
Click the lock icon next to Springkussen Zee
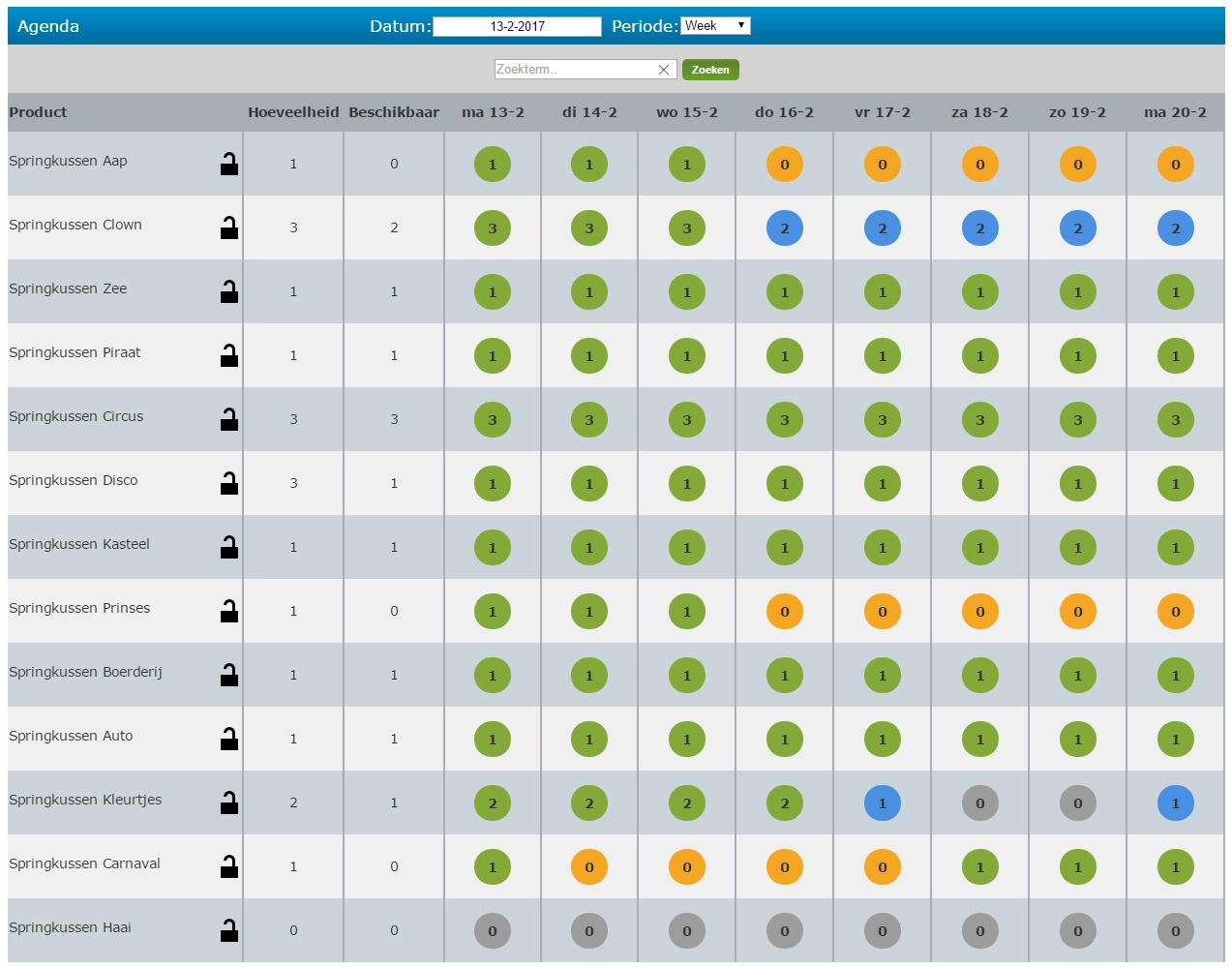pyautogui.click(x=228, y=291)
